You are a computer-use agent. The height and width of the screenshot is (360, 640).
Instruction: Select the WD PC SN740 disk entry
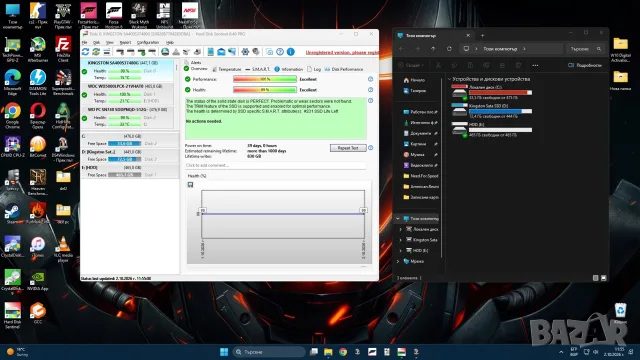click(127, 117)
